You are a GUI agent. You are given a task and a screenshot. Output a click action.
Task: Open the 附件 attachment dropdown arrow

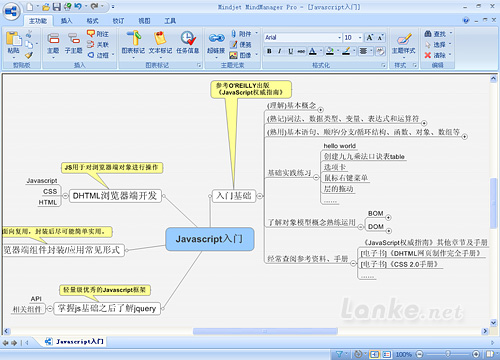click(x=256, y=33)
